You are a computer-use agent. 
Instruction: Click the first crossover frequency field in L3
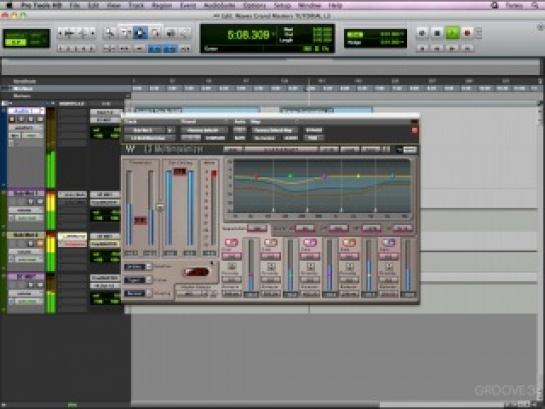[x=305, y=228]
